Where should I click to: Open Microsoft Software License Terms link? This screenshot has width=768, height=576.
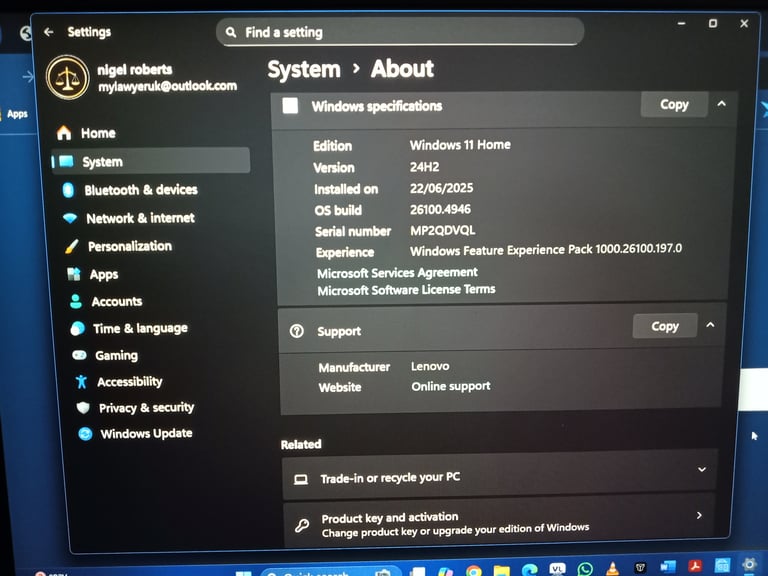406,290
